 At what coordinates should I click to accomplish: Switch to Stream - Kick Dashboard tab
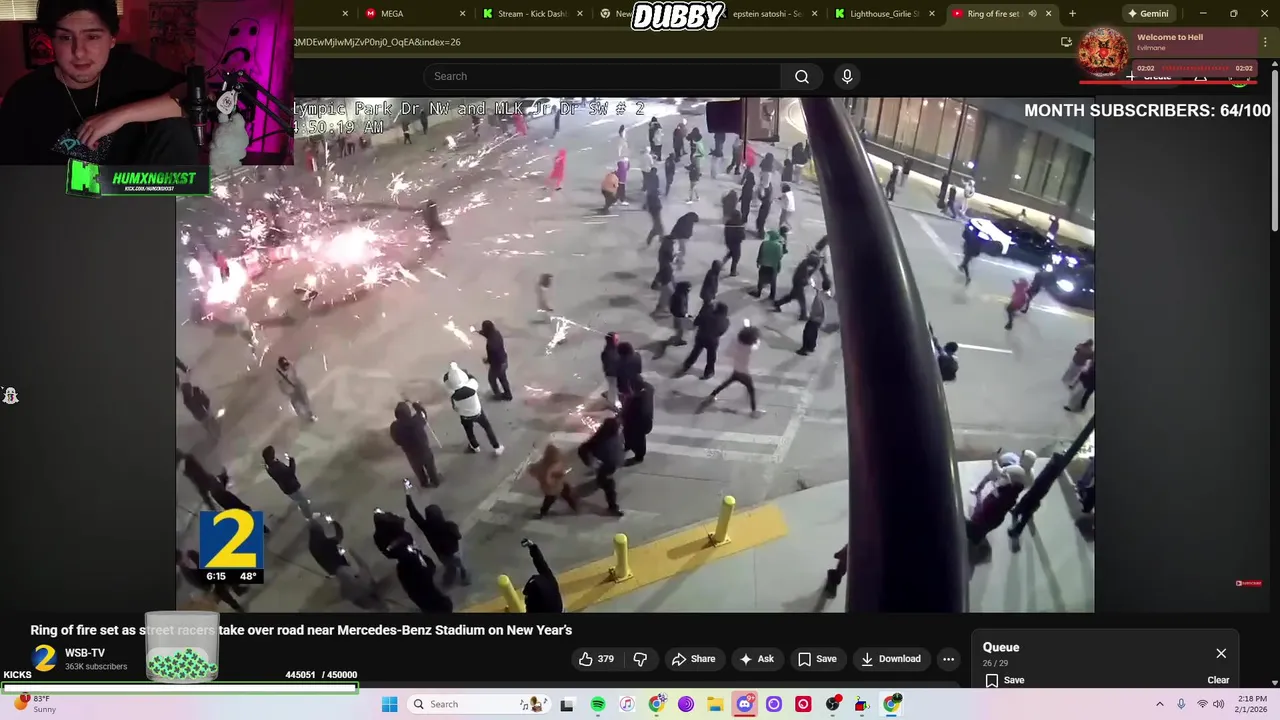[531, 14]
